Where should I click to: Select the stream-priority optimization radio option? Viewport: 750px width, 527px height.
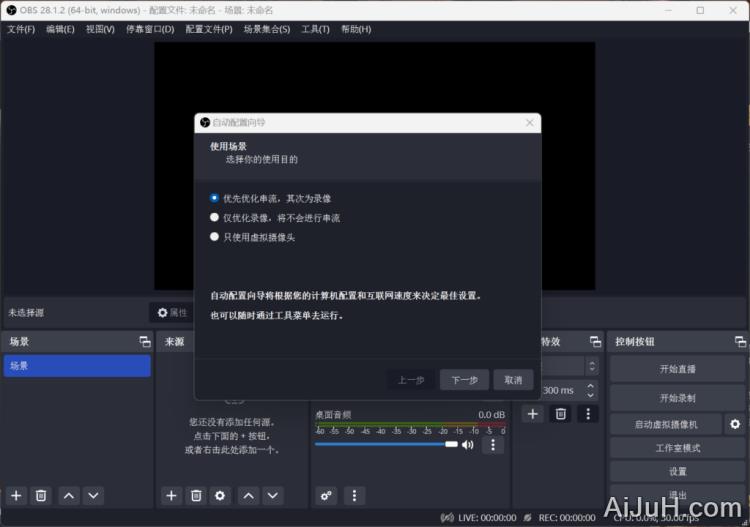click(x=214, y=198)
